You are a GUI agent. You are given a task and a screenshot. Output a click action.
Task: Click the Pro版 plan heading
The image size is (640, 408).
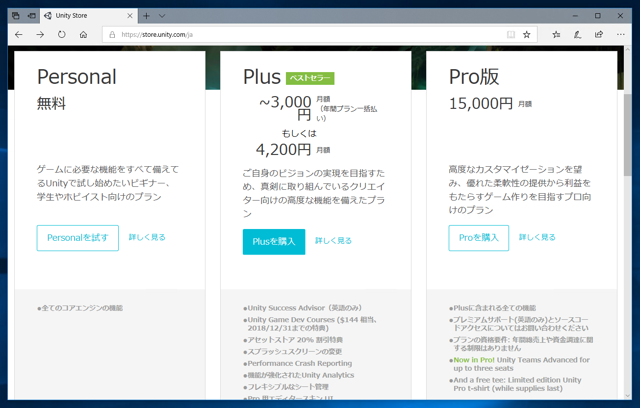(474, 77)
